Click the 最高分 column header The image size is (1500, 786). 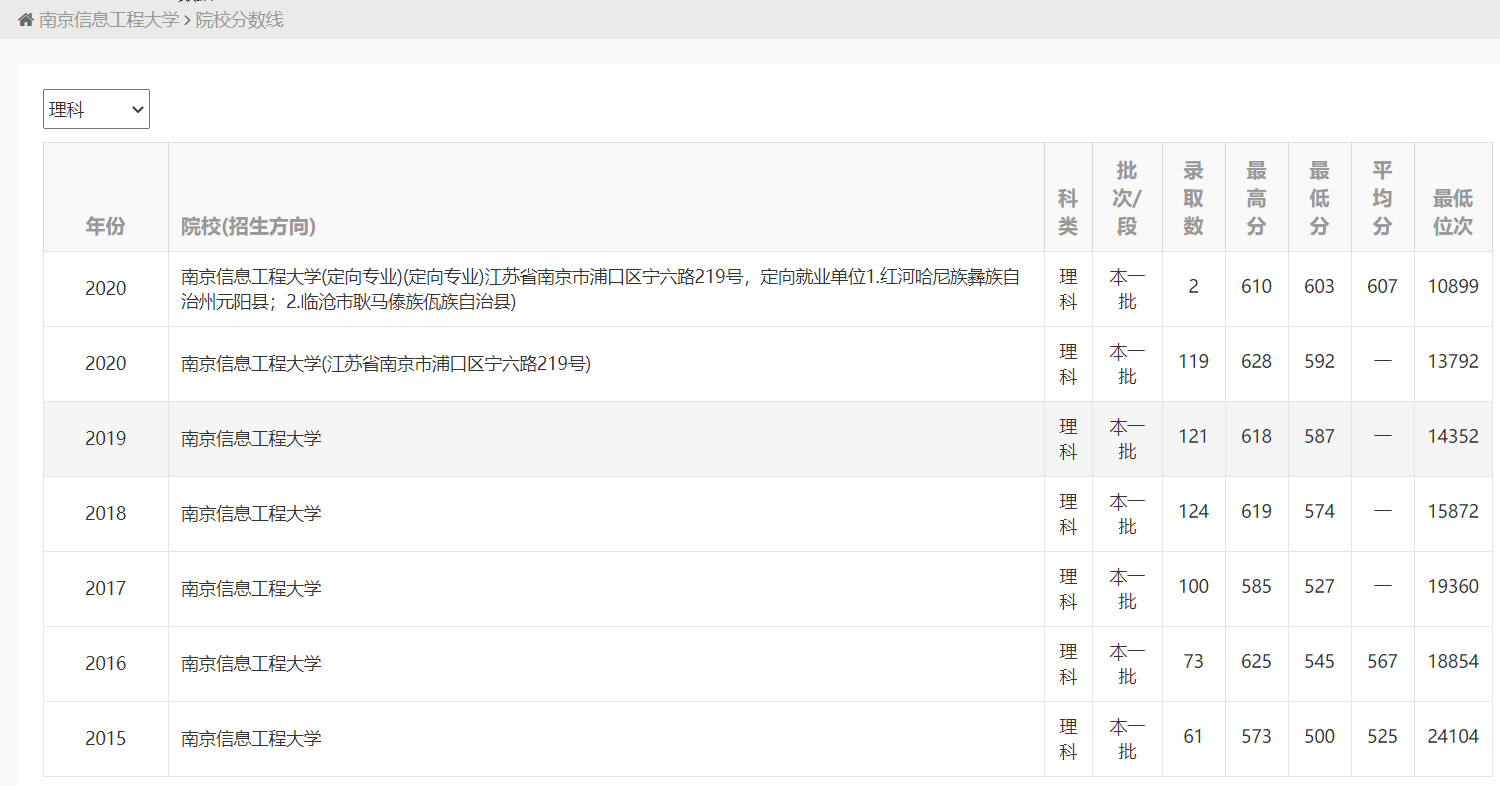[x=1256, y=198]
